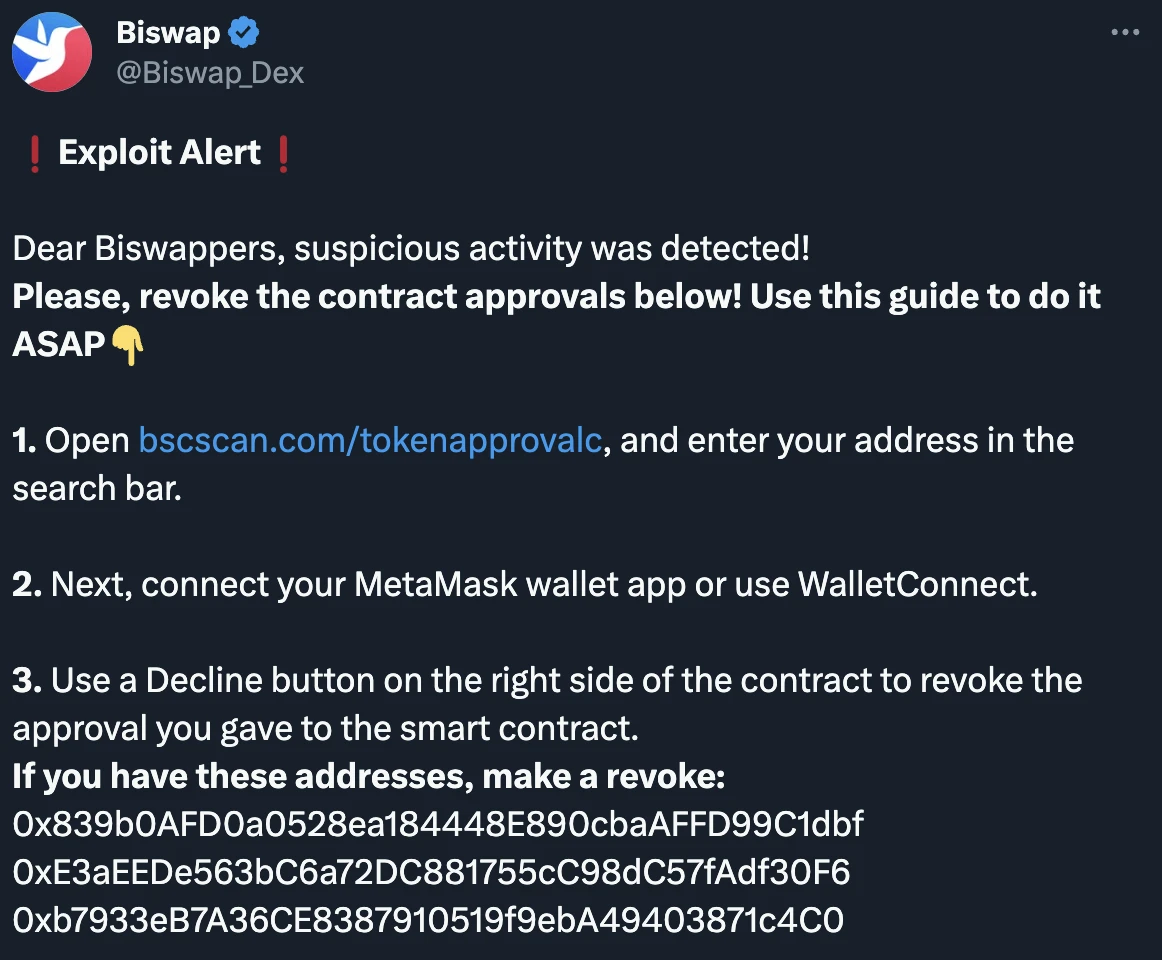
Task: Click the red exclamation icon after Exploit Alert
Action: [x=283, y=153]
